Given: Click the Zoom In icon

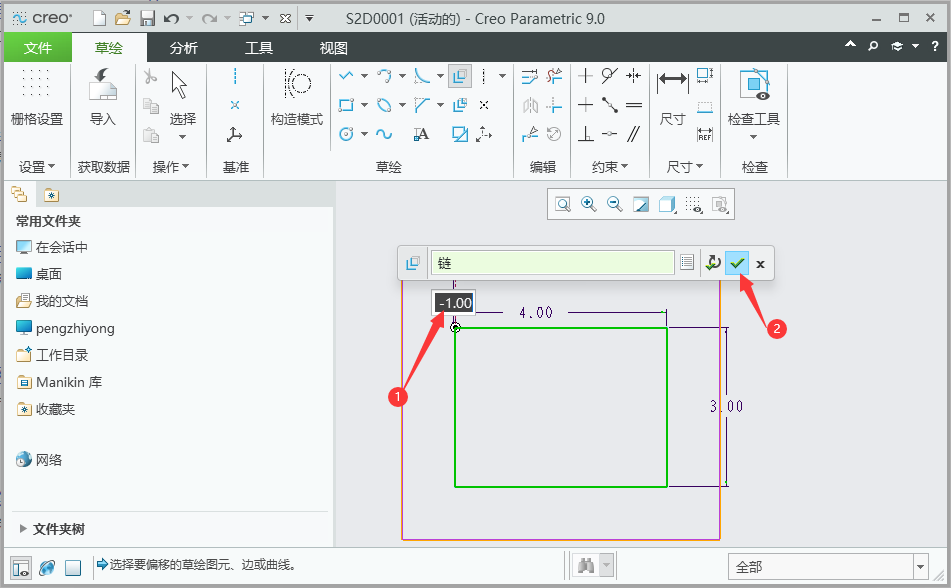Looking at the screenshot, I should point(588,204).
